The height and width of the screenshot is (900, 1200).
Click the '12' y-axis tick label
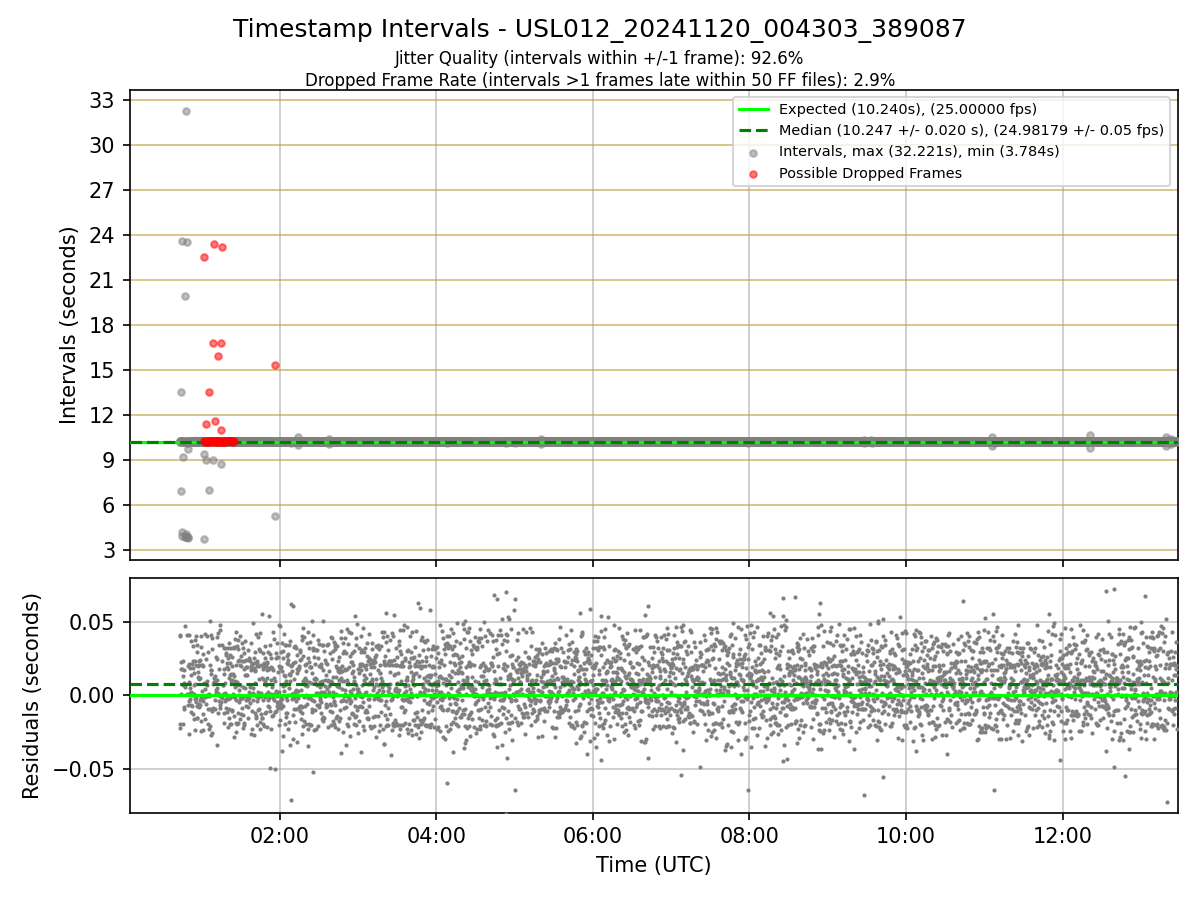coord(105,415)
